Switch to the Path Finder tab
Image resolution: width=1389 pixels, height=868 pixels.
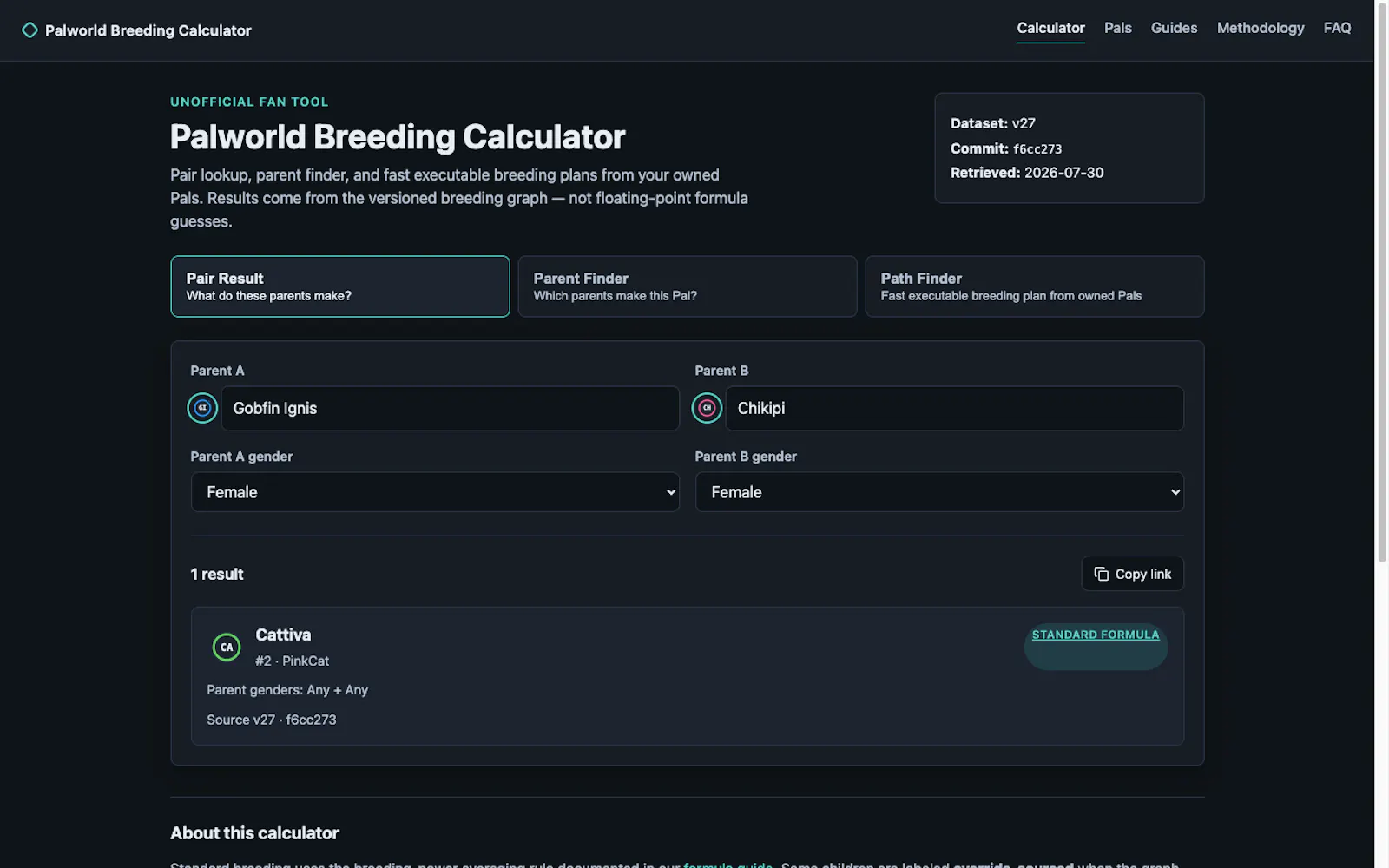(1035, 286)
